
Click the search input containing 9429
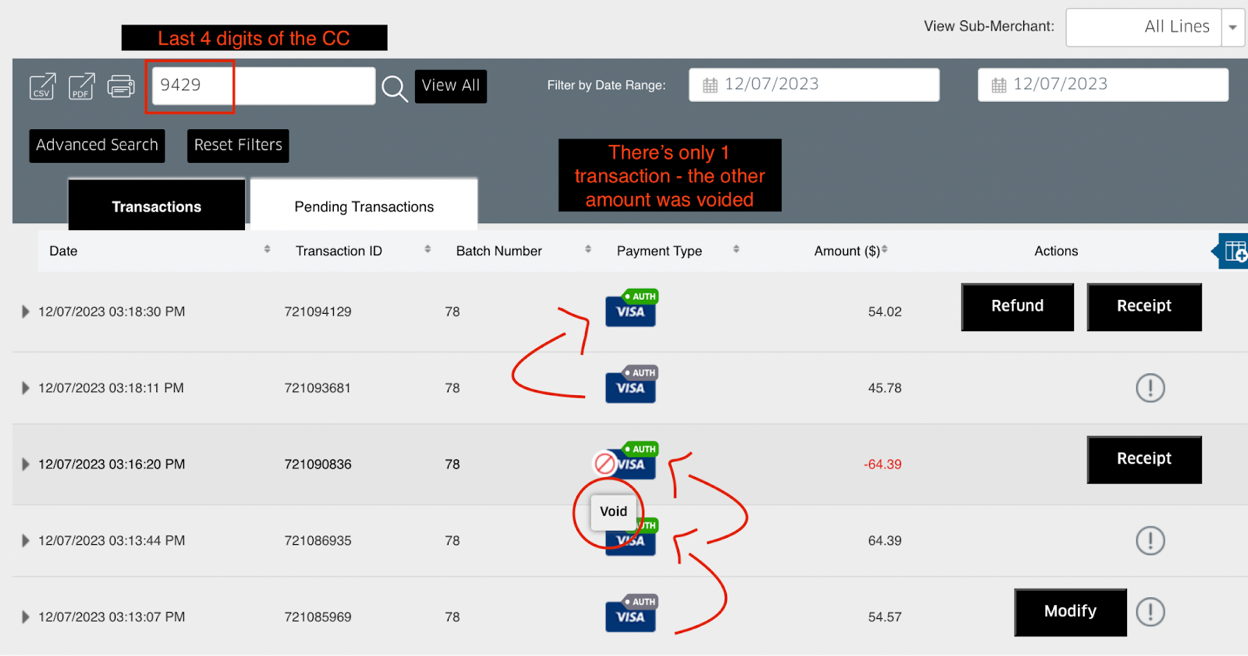(x=260, y=87)
